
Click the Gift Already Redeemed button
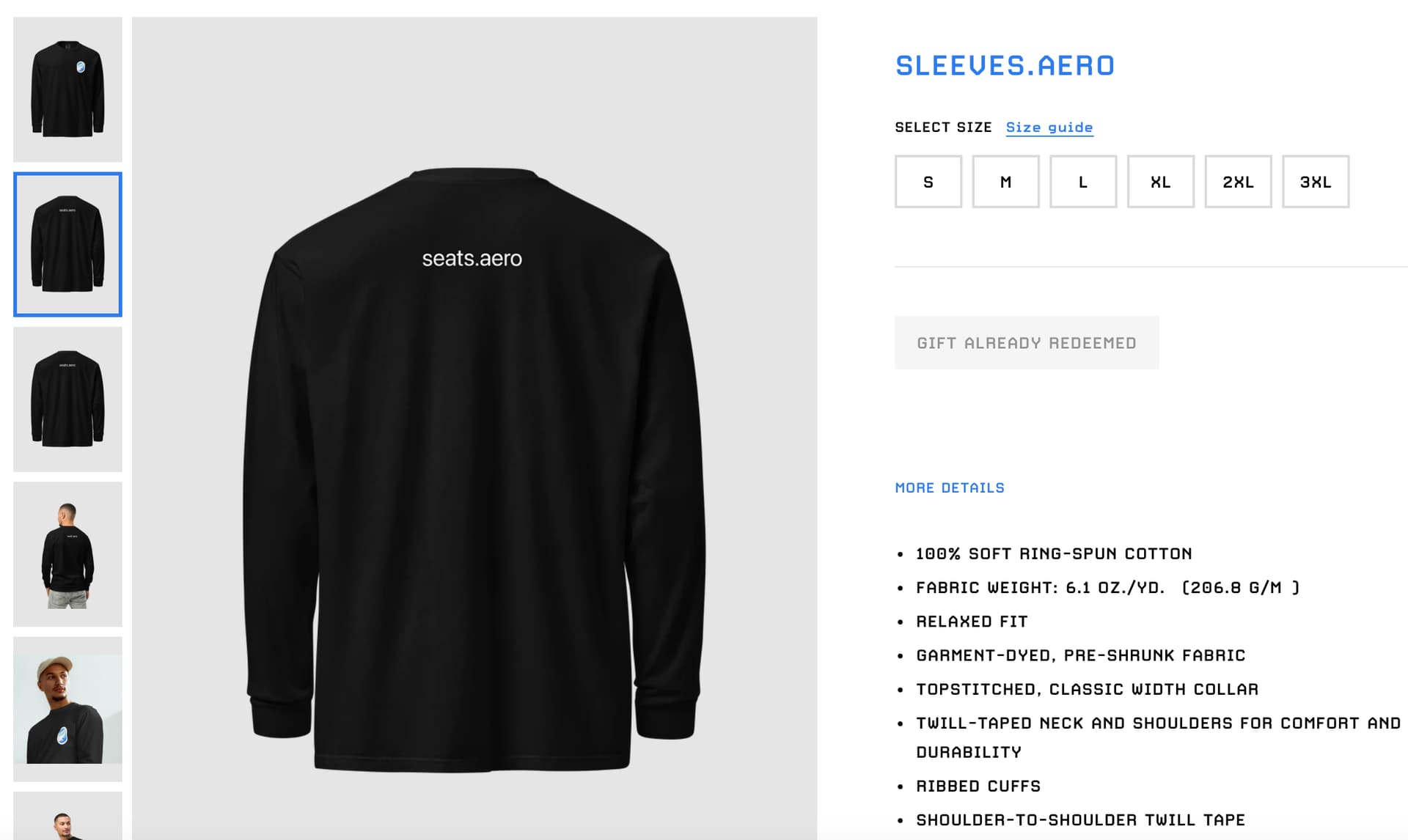1027,342
